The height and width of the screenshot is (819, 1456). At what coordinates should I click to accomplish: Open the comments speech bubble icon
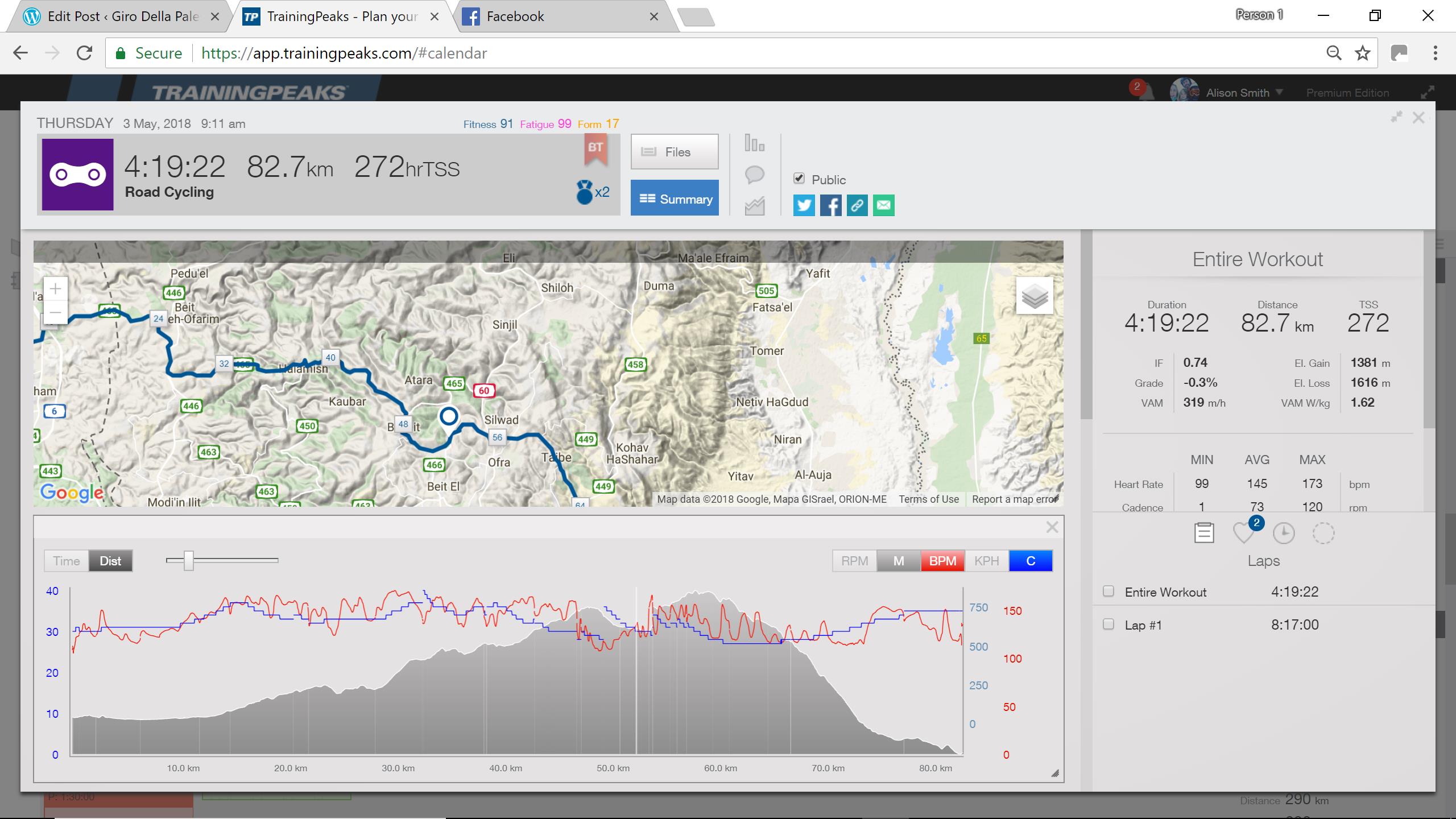(x=754, y=175)
